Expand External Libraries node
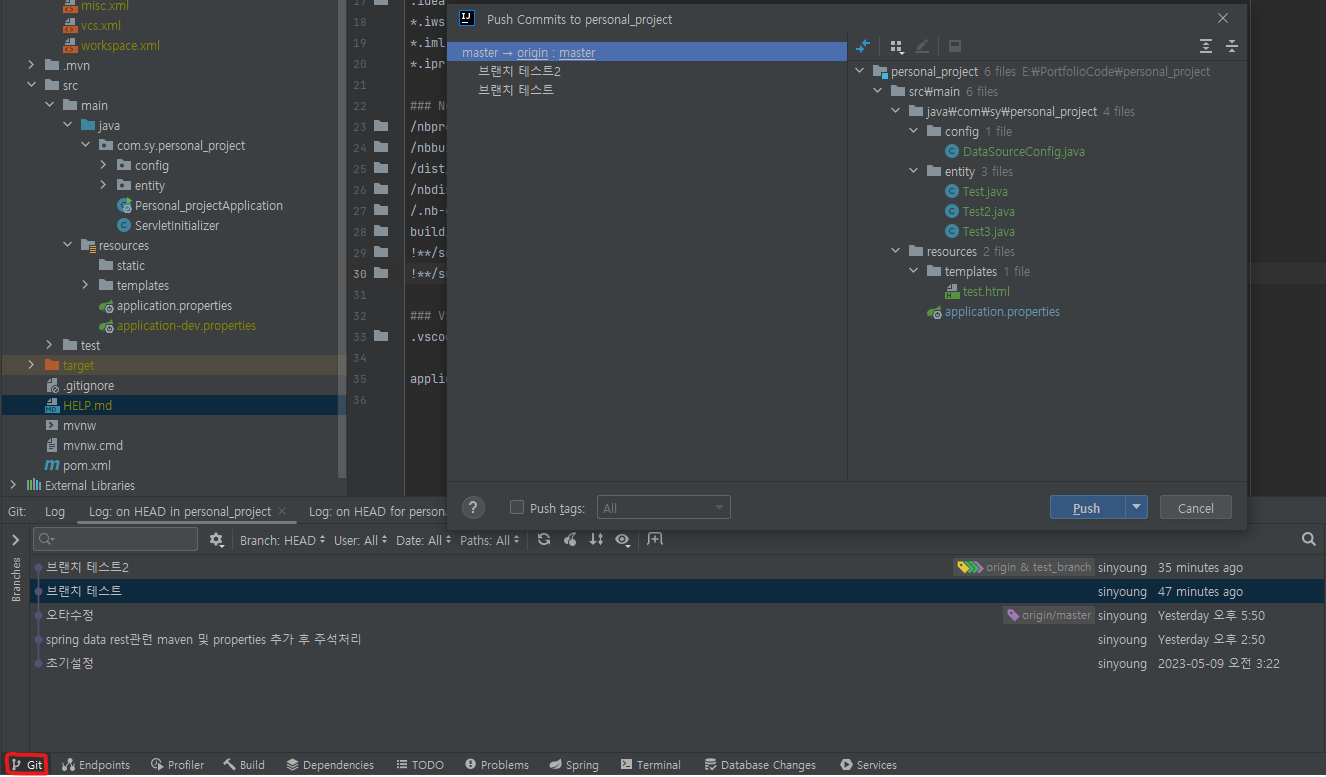The image size is (1326, 777). pos(13,485)
